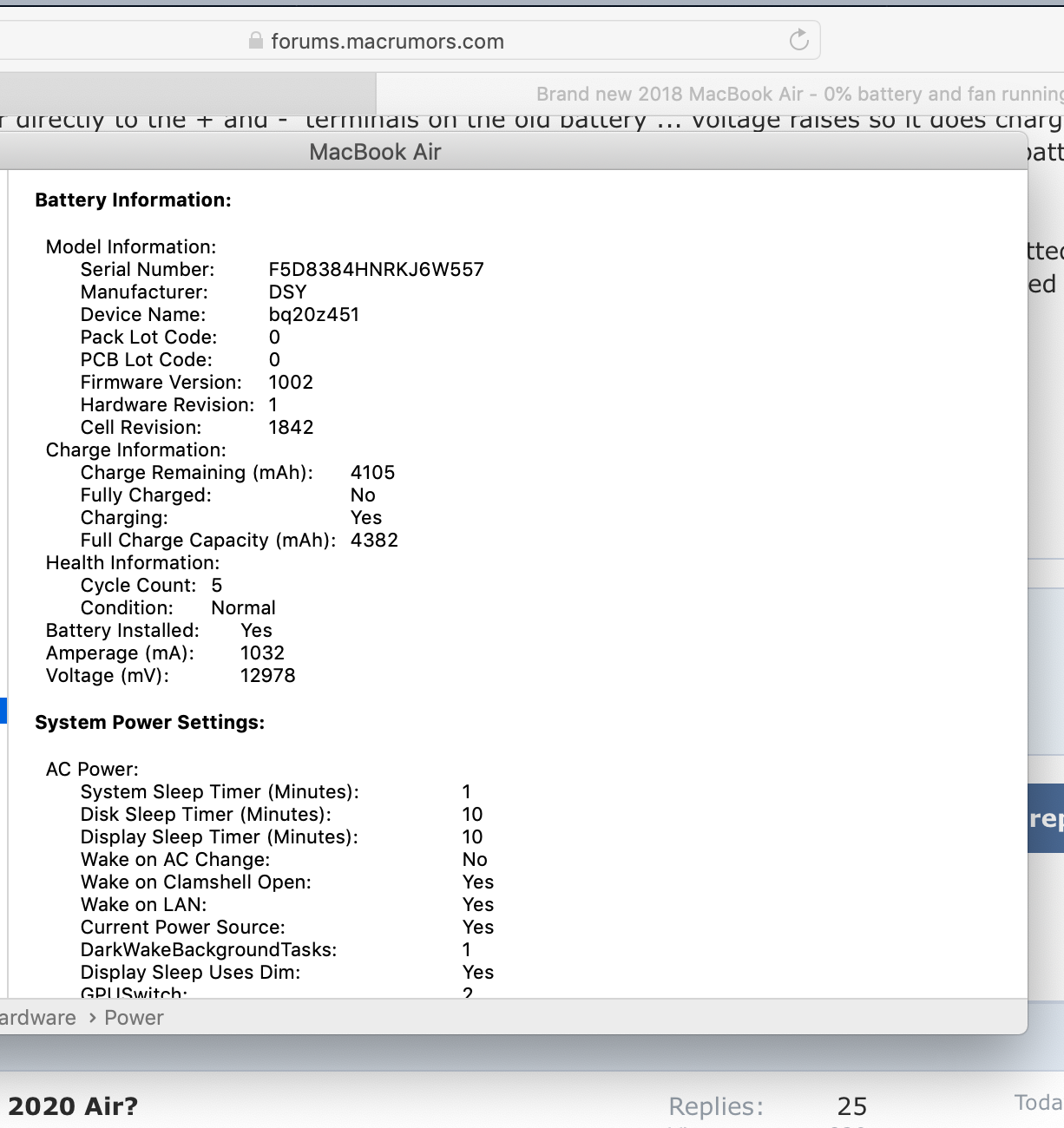
Task: Select the Power item in the path bar
Action: tap(134, 1018)
